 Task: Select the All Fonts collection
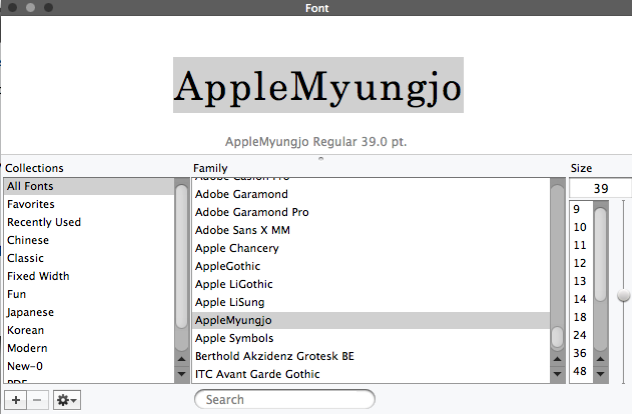coord(89,186)
